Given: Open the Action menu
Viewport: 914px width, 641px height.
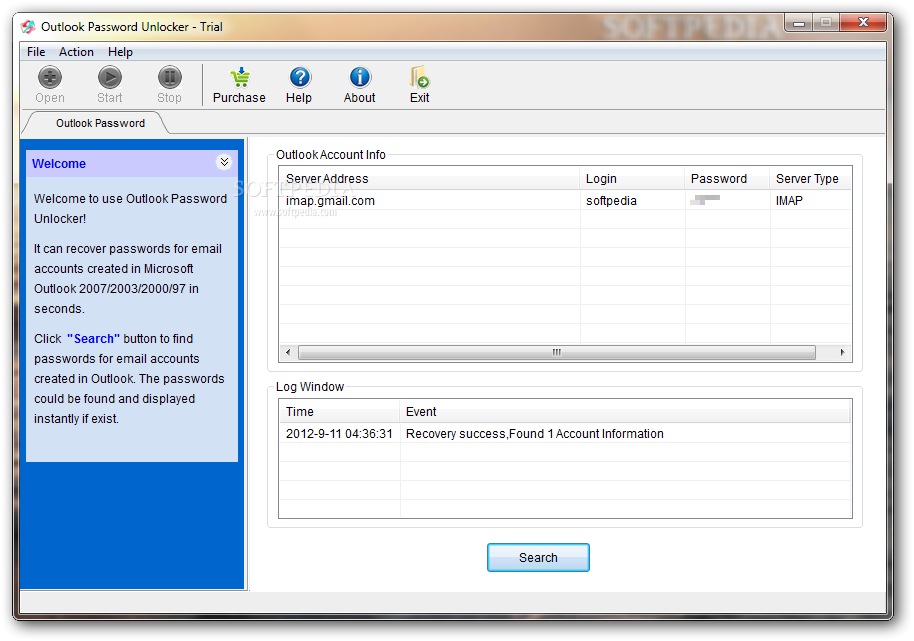Looking at the screenshot, I should pos(76,52).
